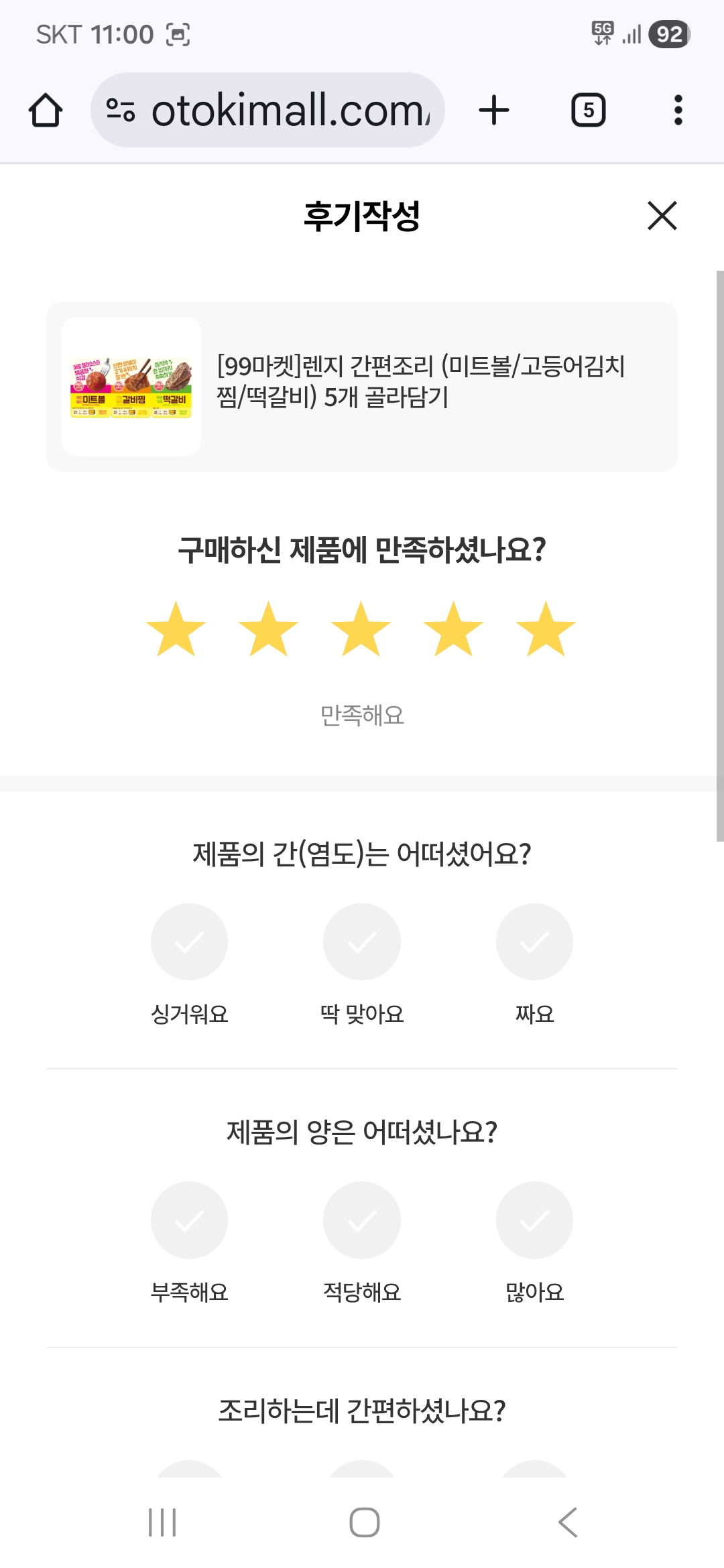The width and height of the screenshot is (724, 1568).
Task: Tap the otokimall.com address bar
Action: point(288,111)
